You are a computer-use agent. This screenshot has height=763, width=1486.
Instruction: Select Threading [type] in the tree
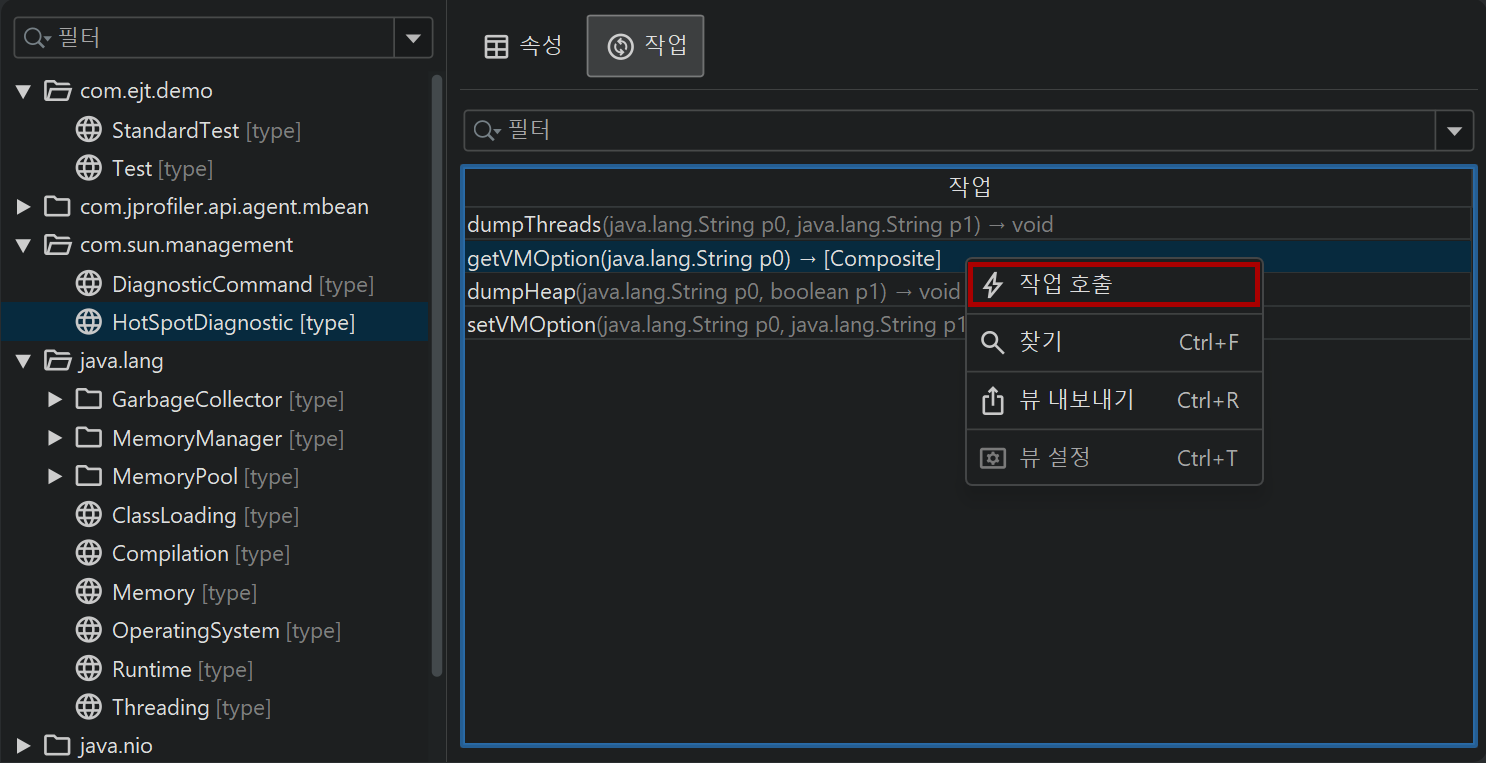click(x=191, y=707)
